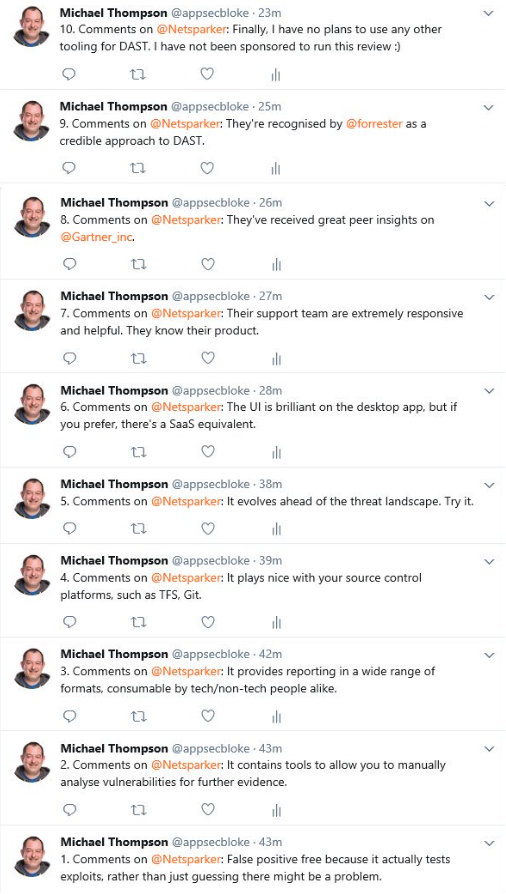Open Michael Thompson's avatar on tweet 5

click(32, 498)
